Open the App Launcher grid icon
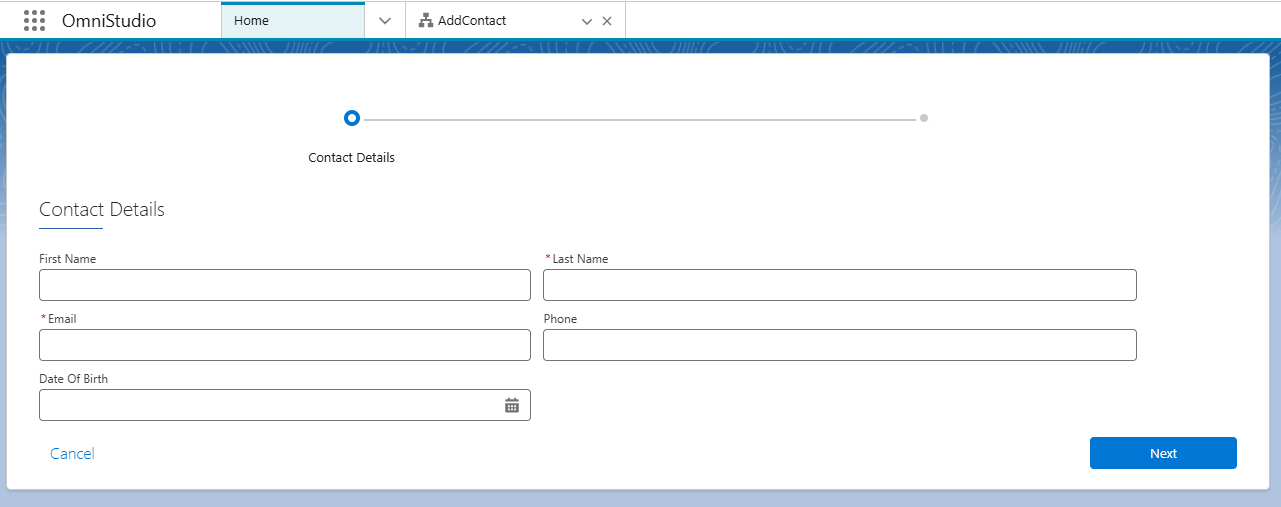The width and height of the screenshot is (1281, 507). tap(34, 21)
